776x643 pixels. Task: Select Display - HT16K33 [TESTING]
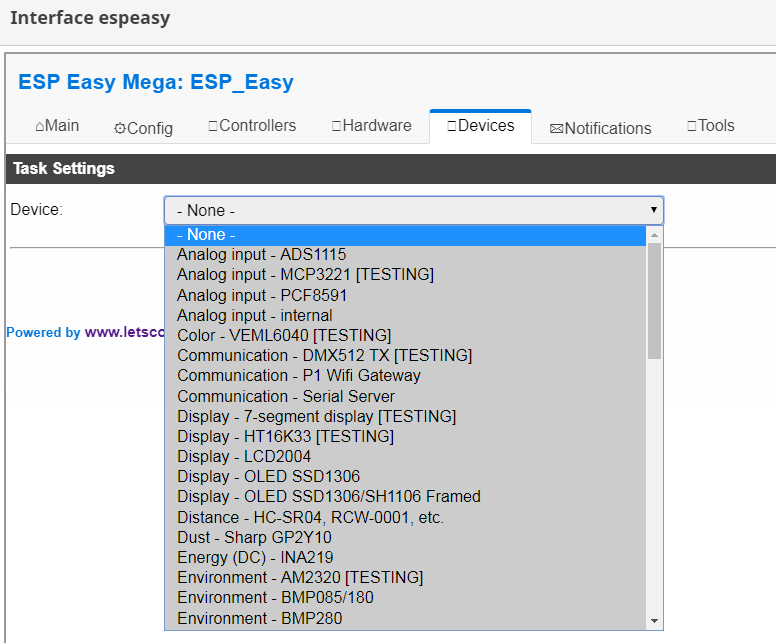pyautogui.click(x=405, y=436)
